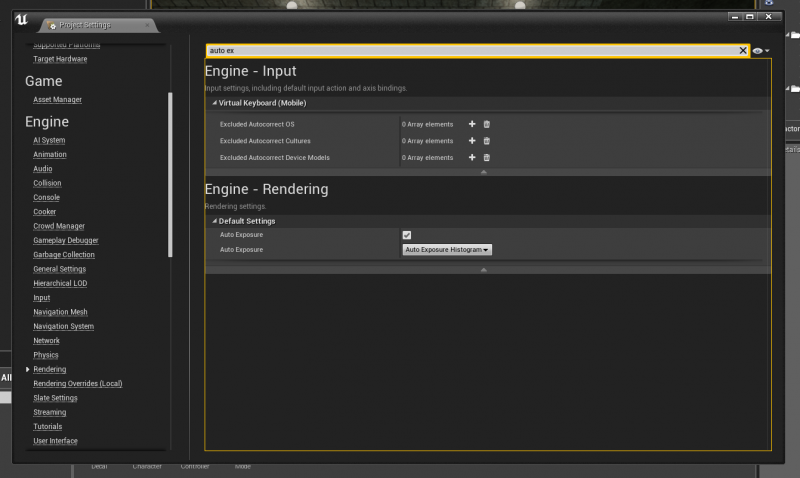
Task: Click the 'Engine - Input' section heading
Action: (251, 71)
